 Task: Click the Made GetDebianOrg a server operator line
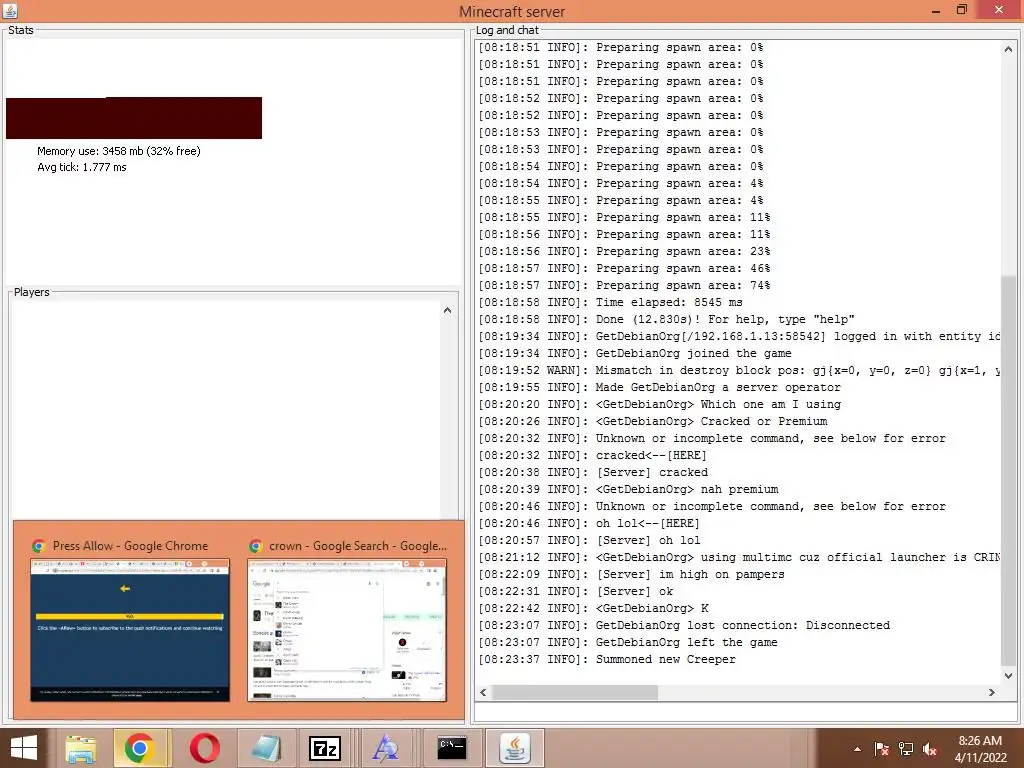[x=659, y=387]
